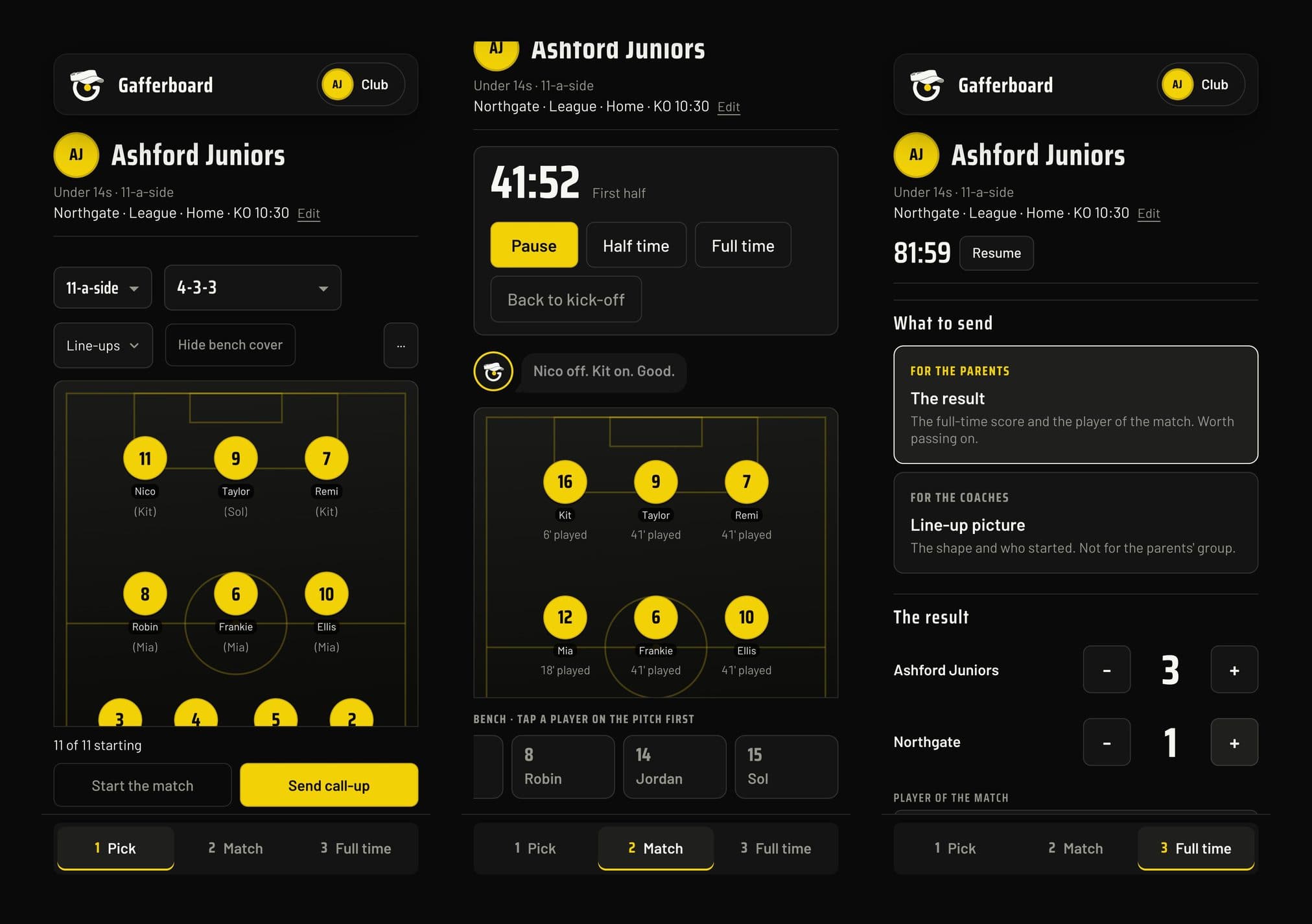
Task: Tap player 7 Remi with 41' played
Action: click(747, 481)
